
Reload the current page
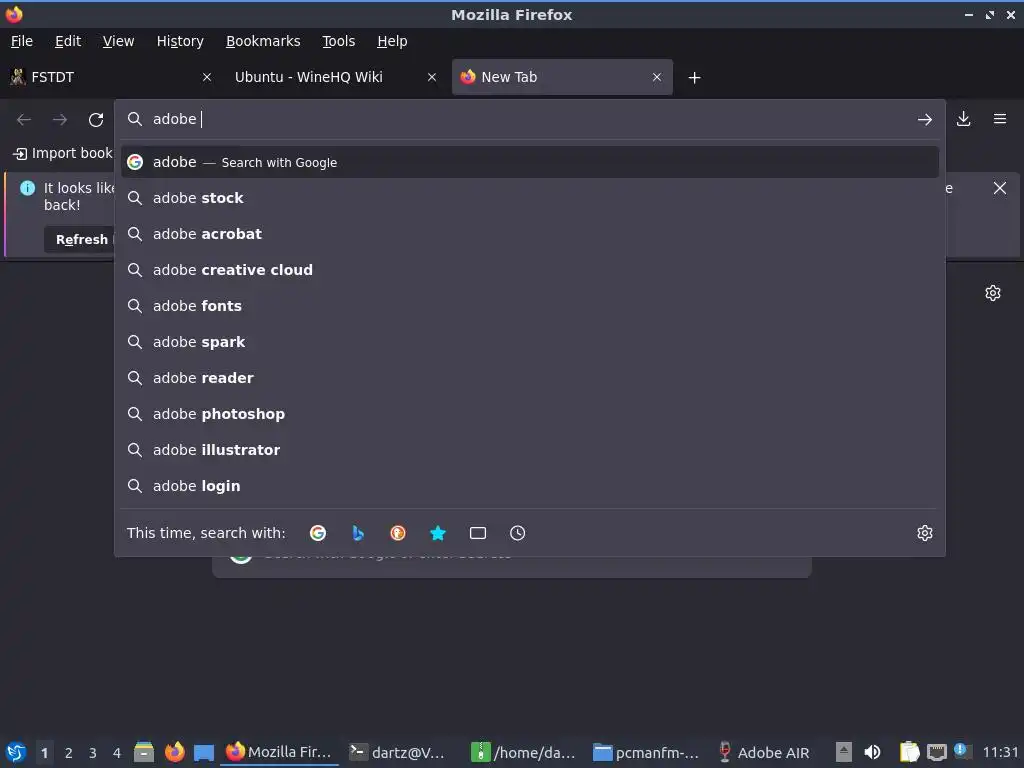[x=96, y=120]
